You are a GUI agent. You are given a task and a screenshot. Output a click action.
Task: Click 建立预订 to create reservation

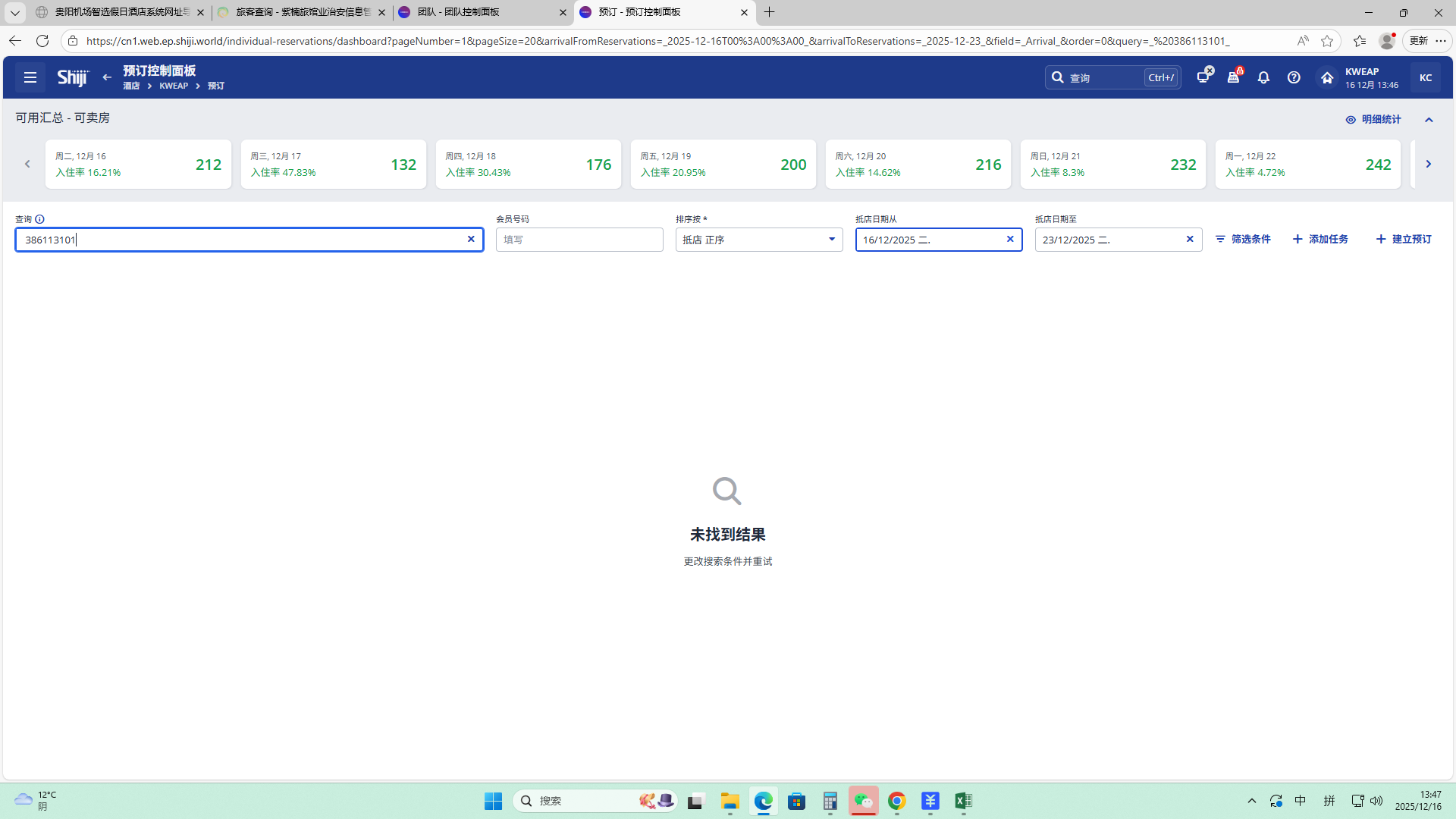point(1404,239)
